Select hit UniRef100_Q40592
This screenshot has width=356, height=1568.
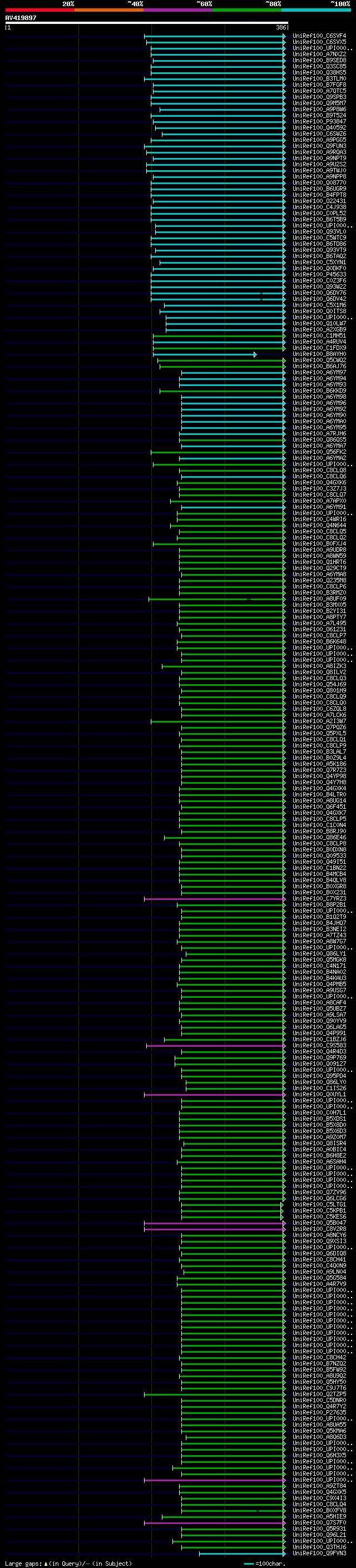pyautogui.click(x=319, y=128)
